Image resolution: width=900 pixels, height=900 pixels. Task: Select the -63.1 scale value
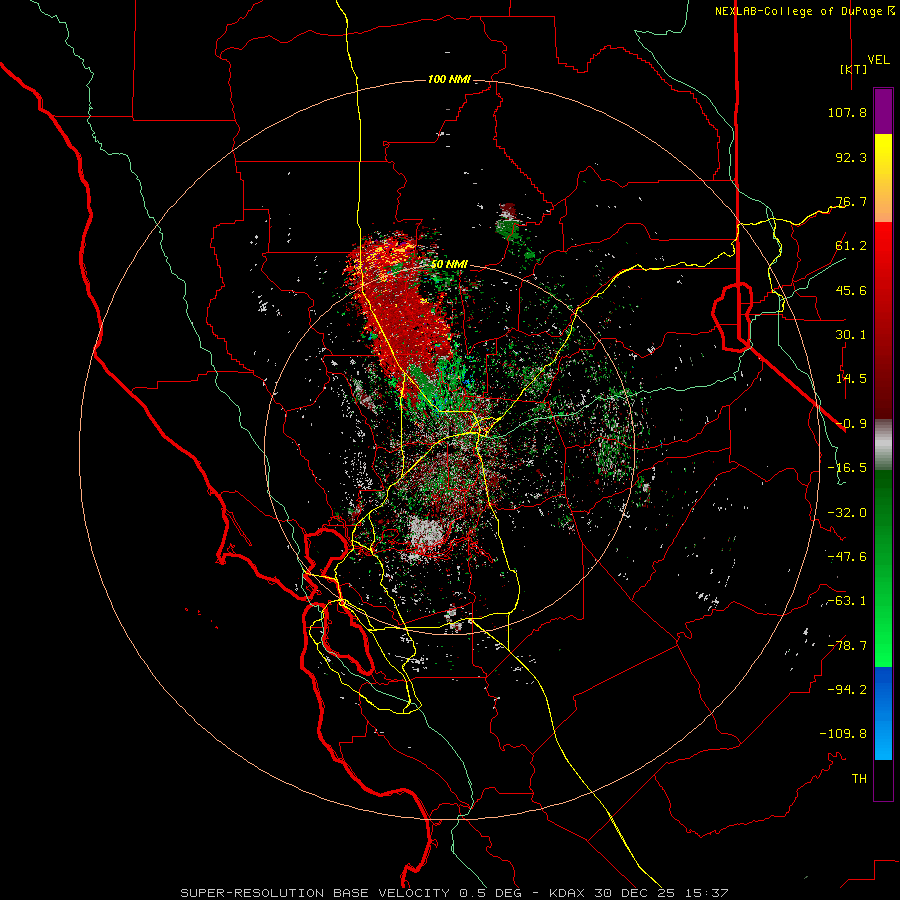(x=847, y=601)
